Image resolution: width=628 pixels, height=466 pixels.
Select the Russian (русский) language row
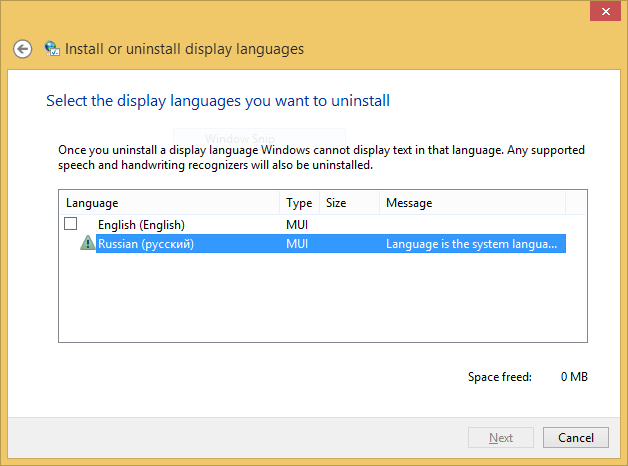coord(331,243)
